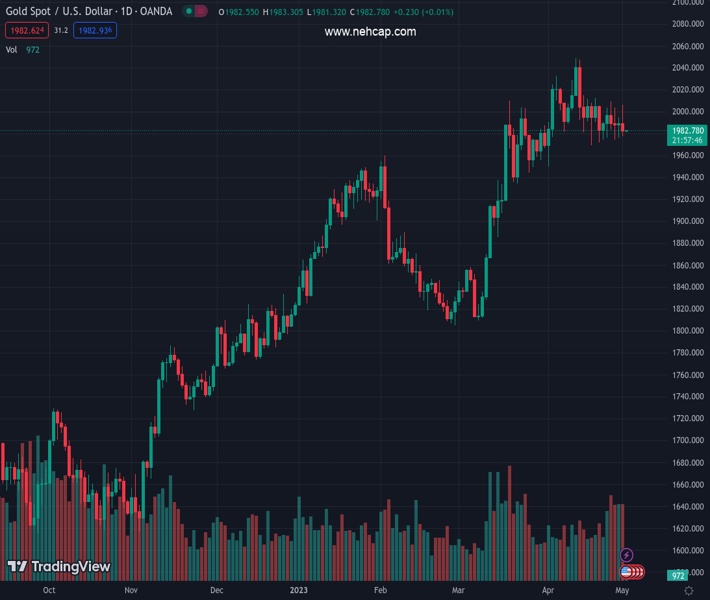Click the May label on time axis
Screen dimensions: 710x600
tap(622, 590)
